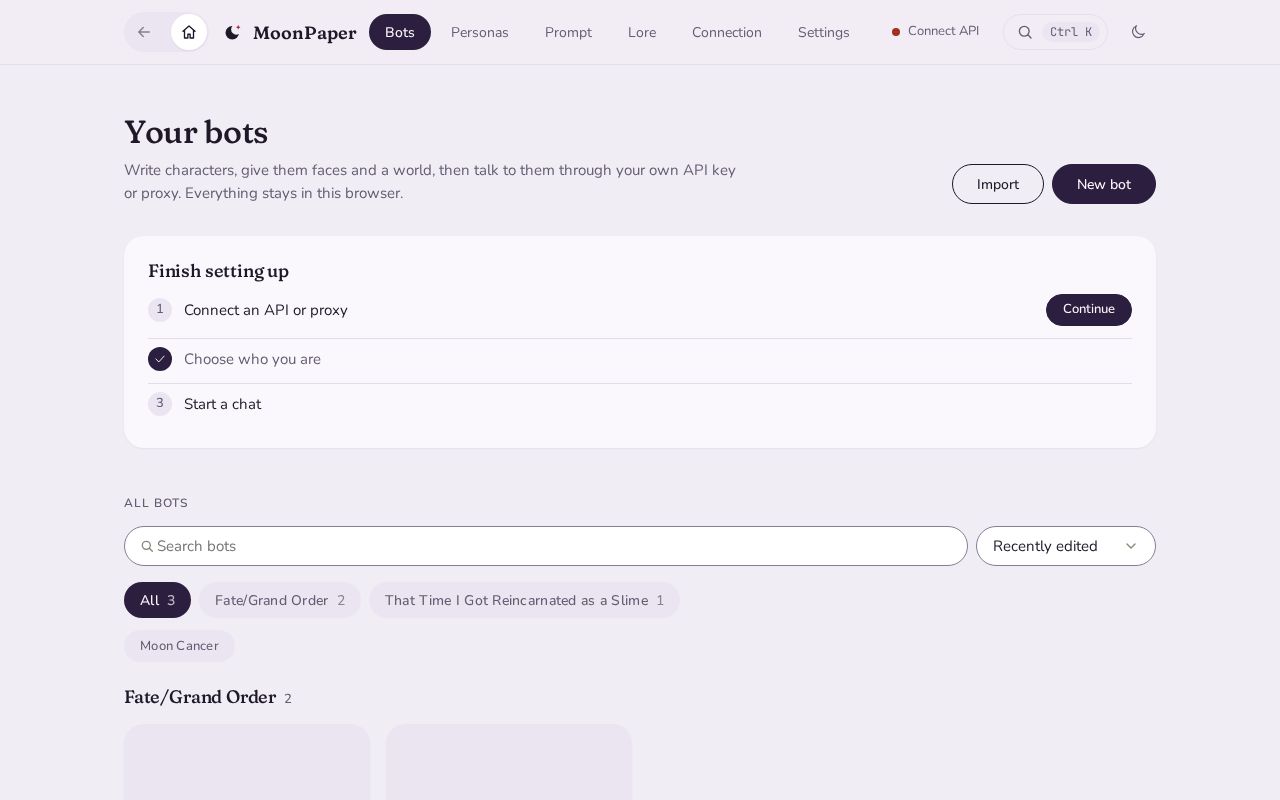
Task: Click the Connect API status button
Action: (x=936, y=31)
